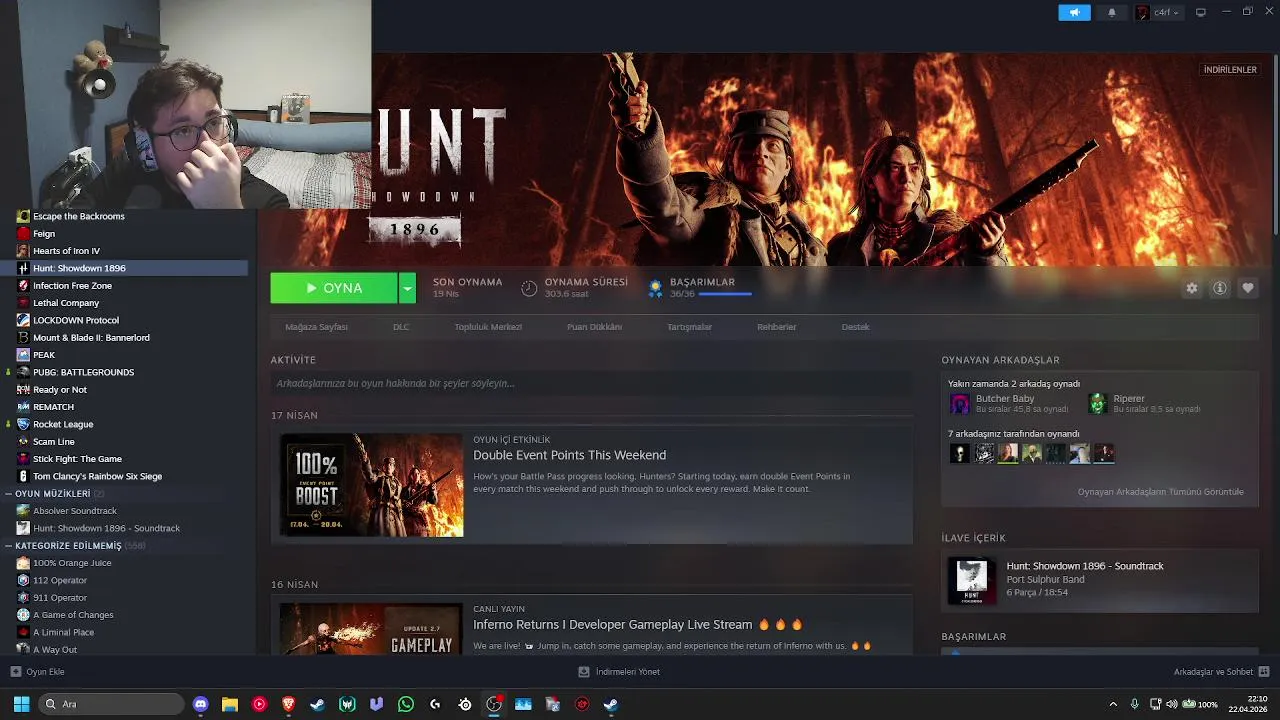Select A Game of Changes in library
Viewport: 1280px width, 720px height.
(x=73, y=615)
